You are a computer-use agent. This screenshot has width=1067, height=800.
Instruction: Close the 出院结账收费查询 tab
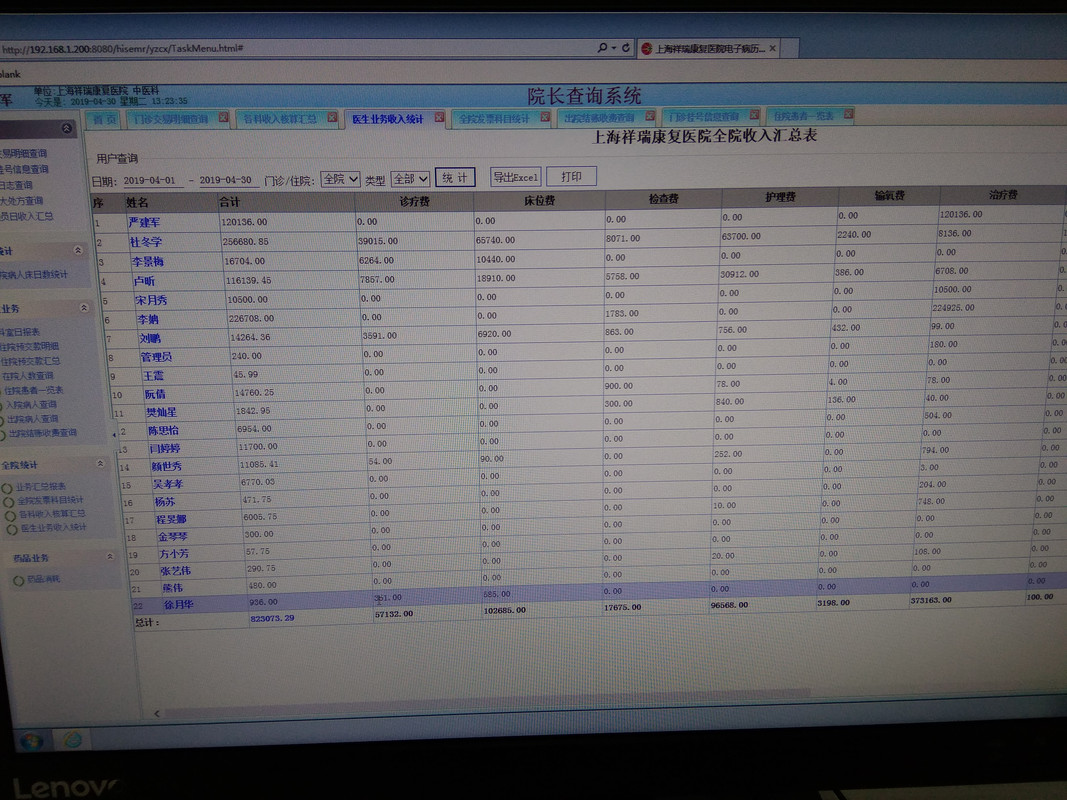(x=650, y=116)
